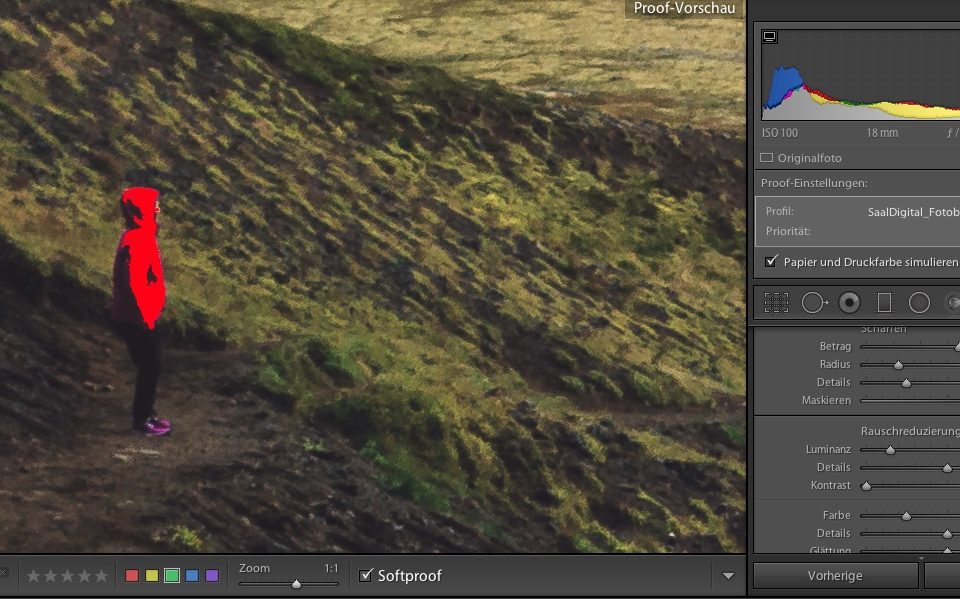Click the Originalfoto indicator icon
Viewport: 960px width, 599px height.
(767, 158)
